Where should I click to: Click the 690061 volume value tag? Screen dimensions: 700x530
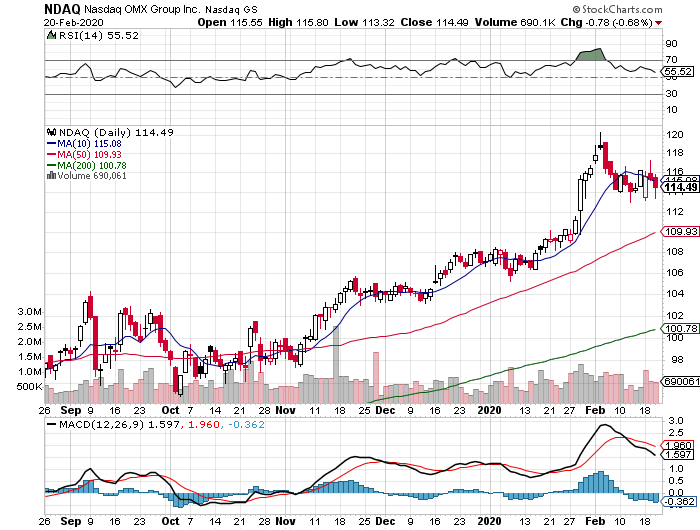coord(679,381)
